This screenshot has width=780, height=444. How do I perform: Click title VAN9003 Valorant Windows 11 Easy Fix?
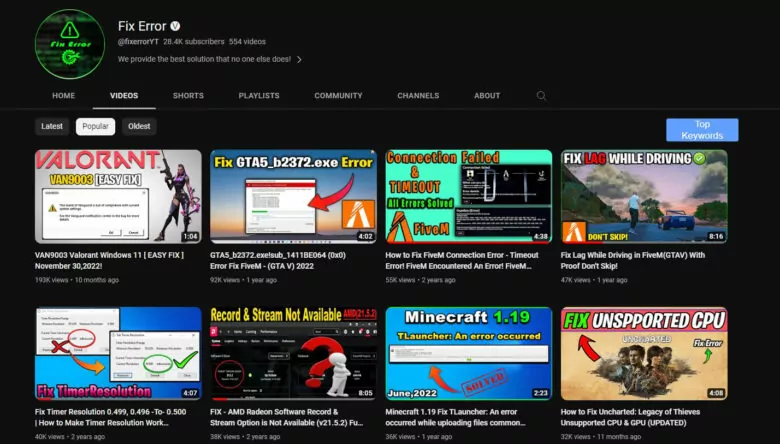[109, 261]
